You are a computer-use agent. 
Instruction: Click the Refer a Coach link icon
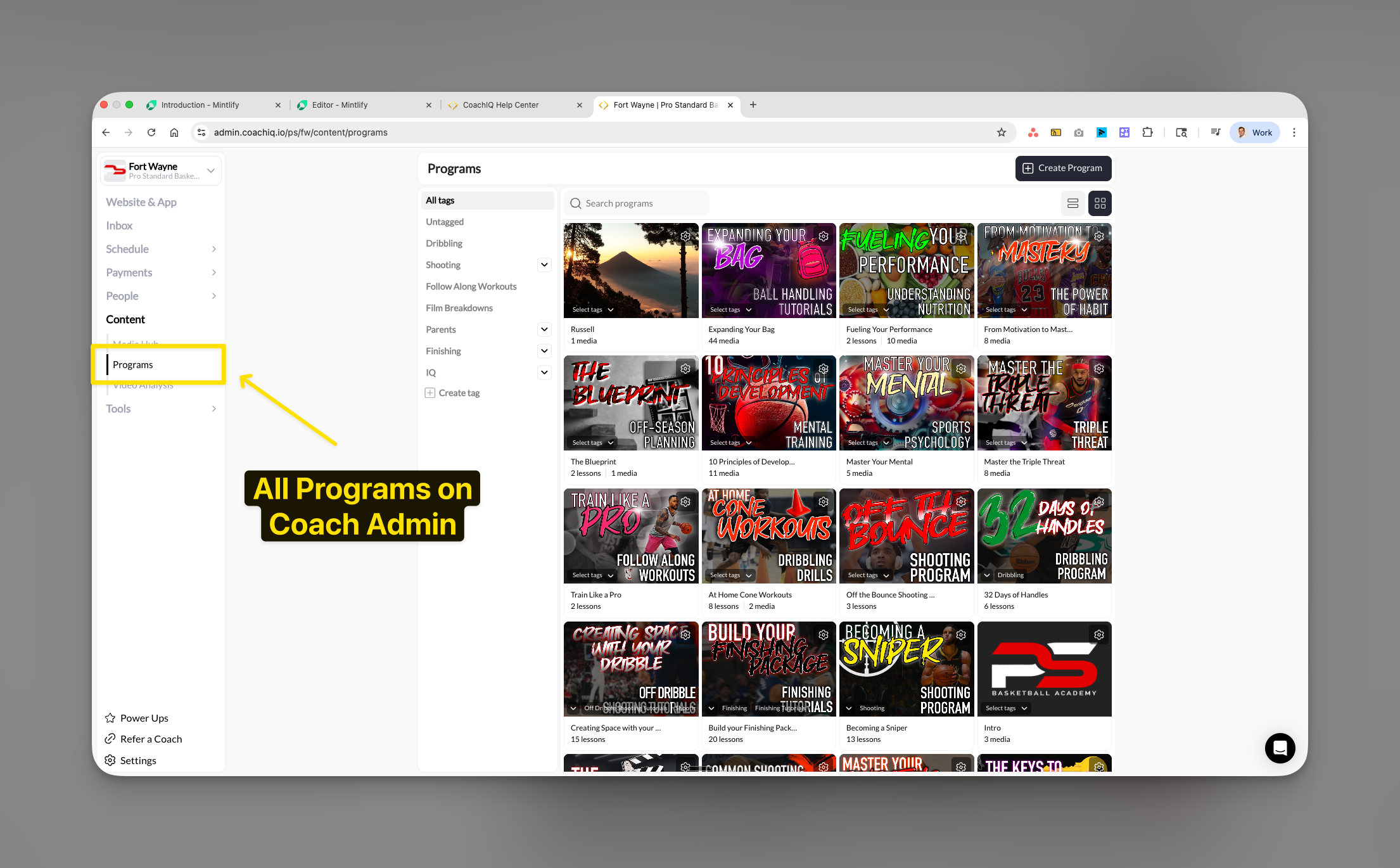click(110, 739)
